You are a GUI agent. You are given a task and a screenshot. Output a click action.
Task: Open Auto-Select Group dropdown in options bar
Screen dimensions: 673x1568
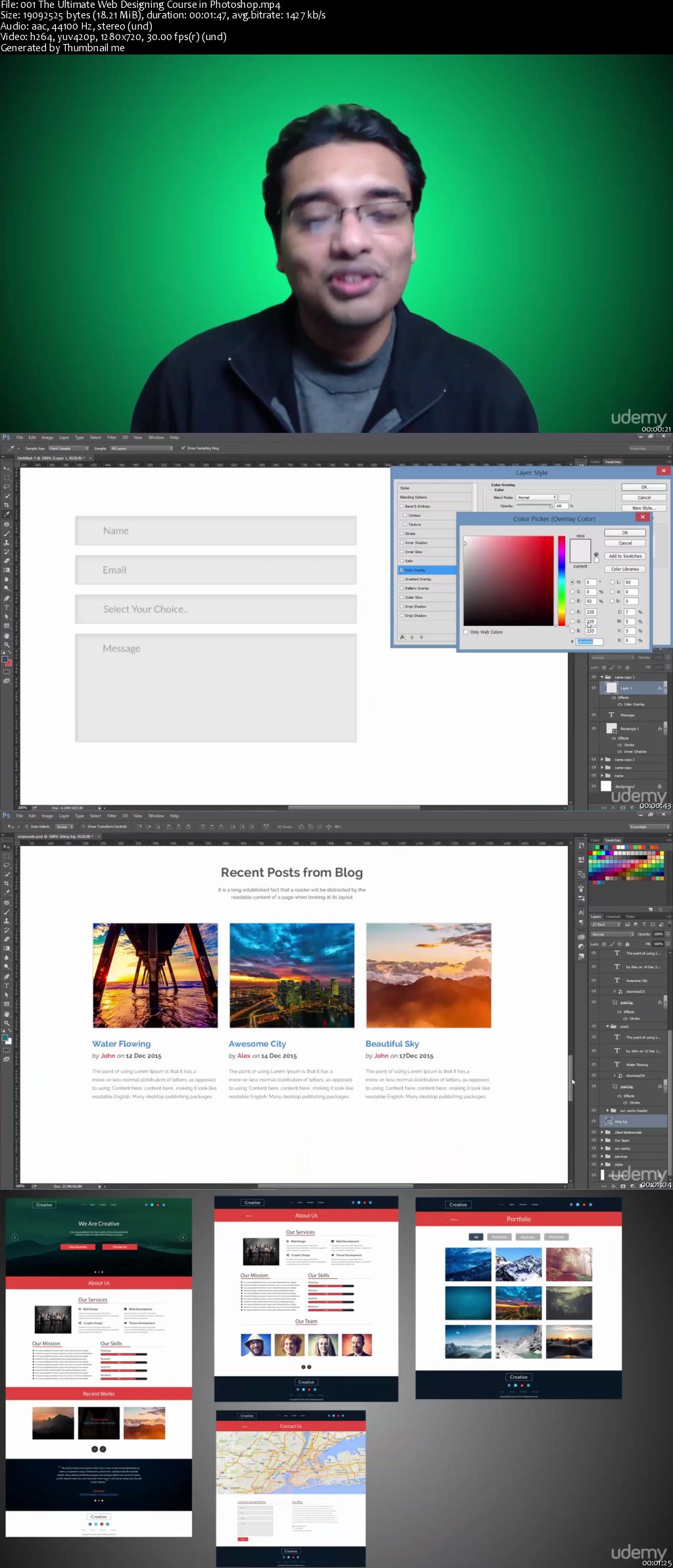pos(63,826)
